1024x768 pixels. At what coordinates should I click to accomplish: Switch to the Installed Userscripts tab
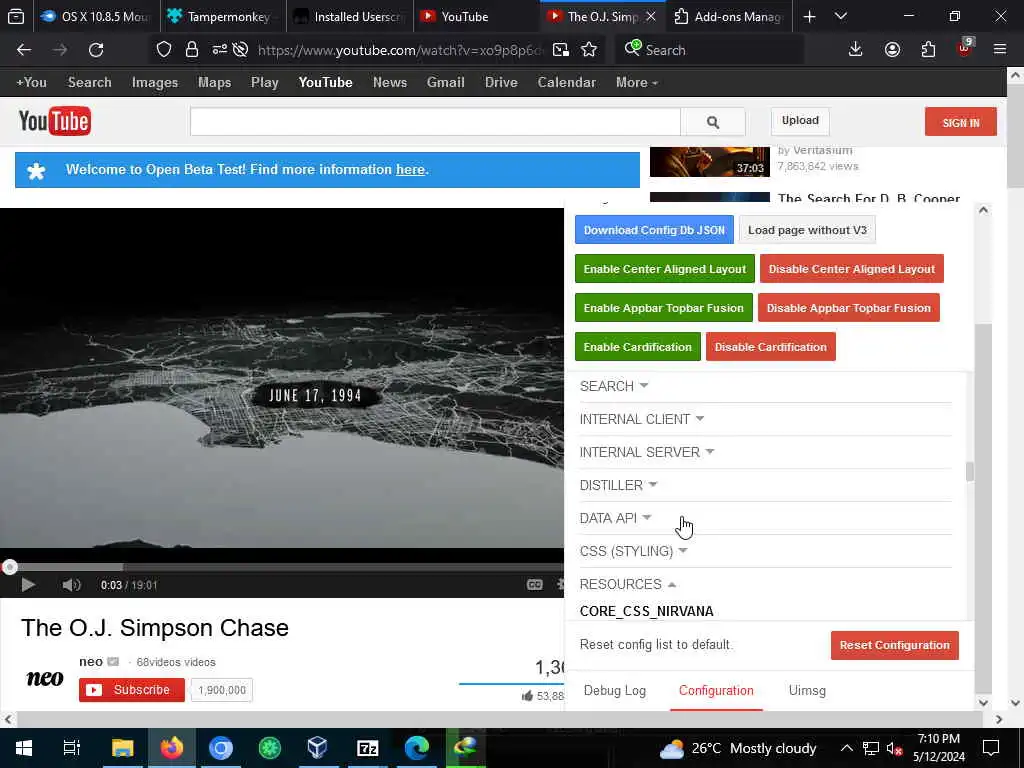click(x=351, y=17)
